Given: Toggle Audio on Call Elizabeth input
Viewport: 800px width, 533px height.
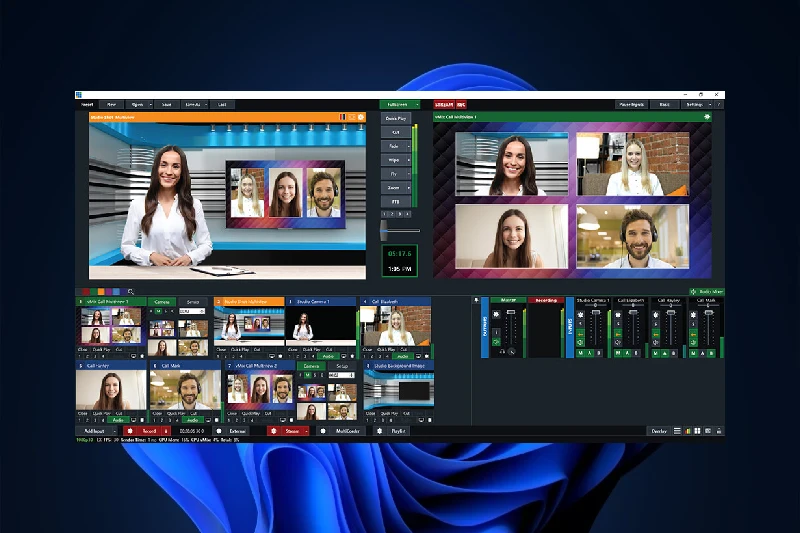Looking at the screenshot, I should (x=401, y=356).
